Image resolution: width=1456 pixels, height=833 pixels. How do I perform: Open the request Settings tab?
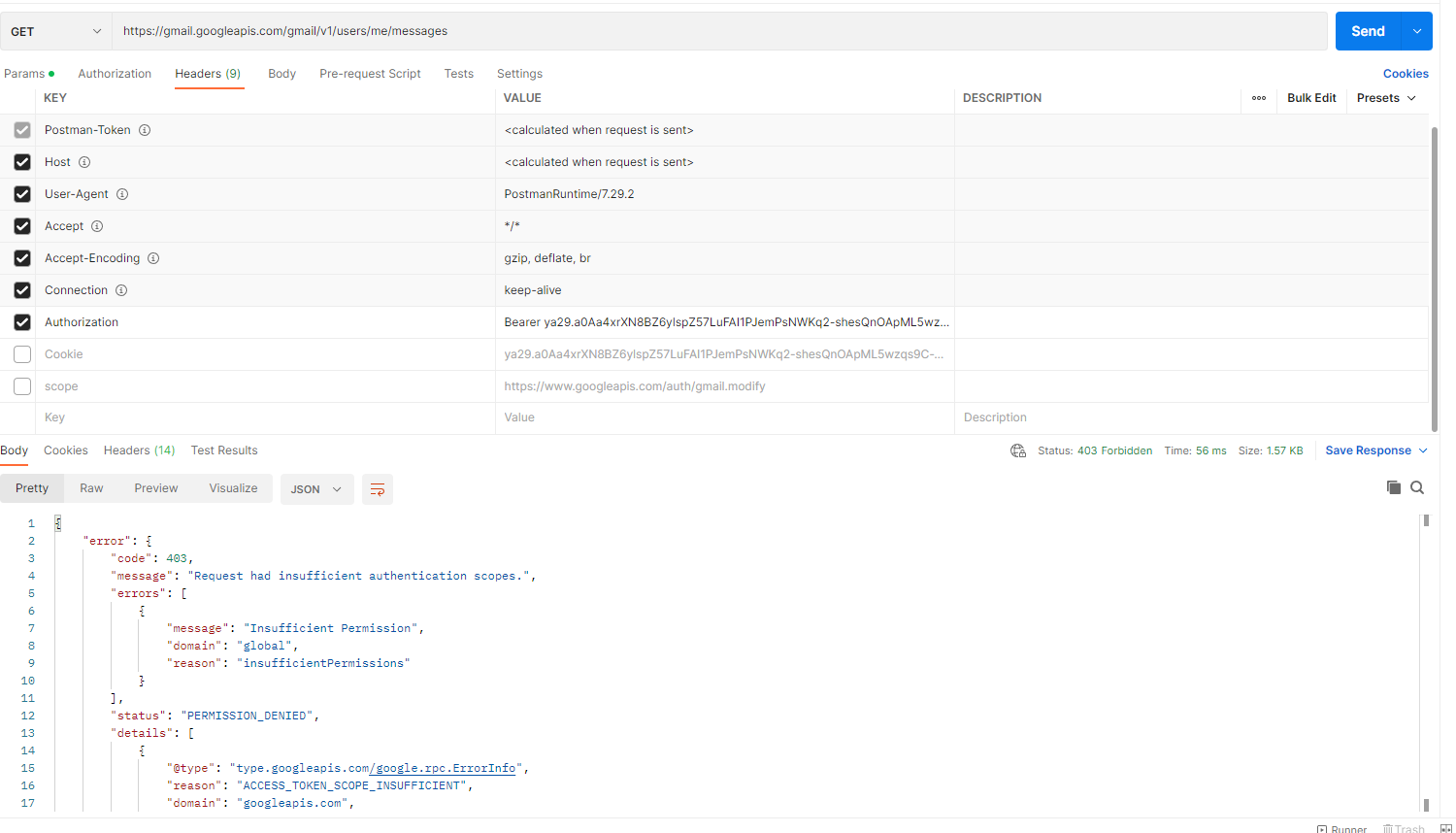tap(519, 74)
